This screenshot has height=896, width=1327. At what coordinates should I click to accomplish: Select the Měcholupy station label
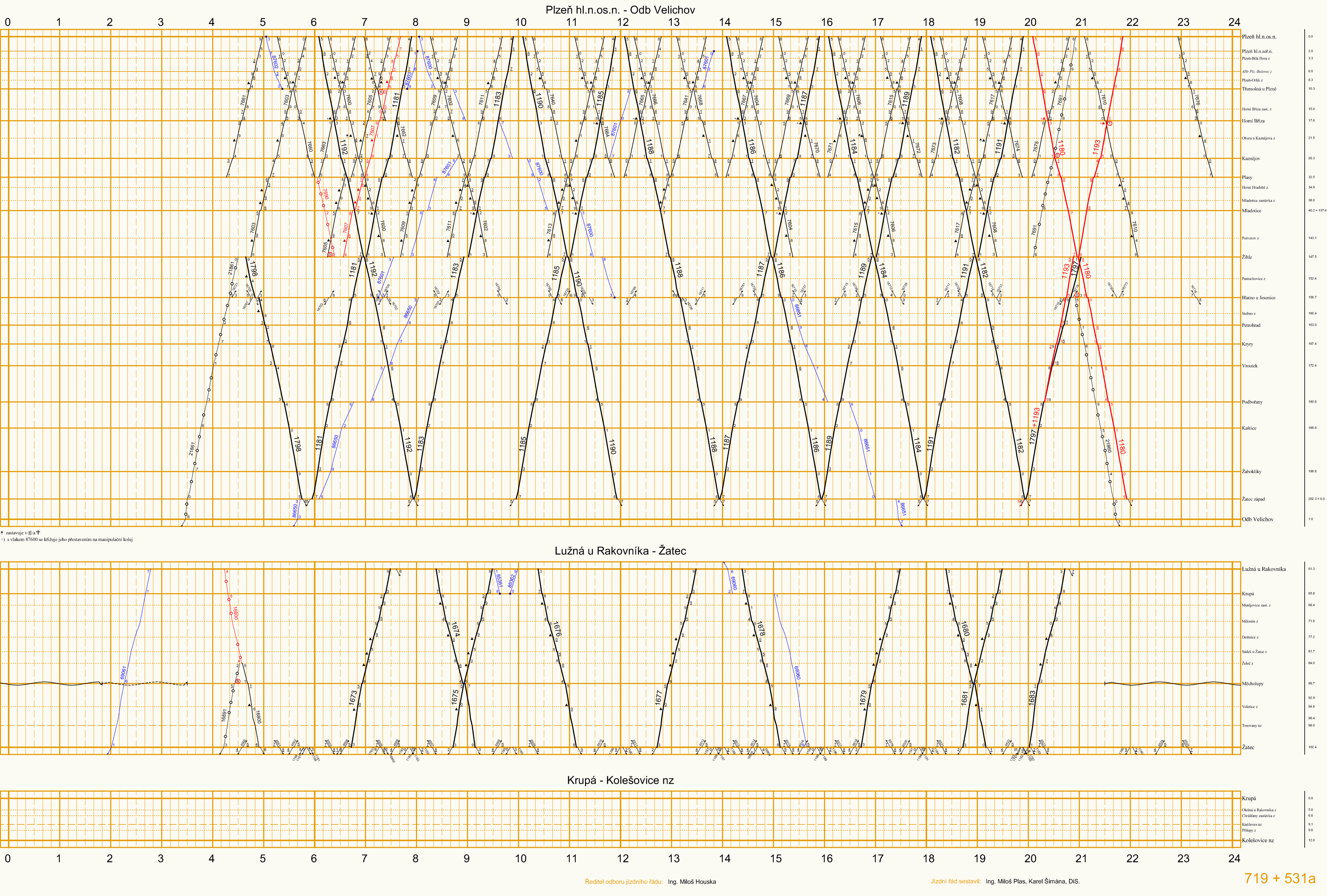[x=1252, y=683]
